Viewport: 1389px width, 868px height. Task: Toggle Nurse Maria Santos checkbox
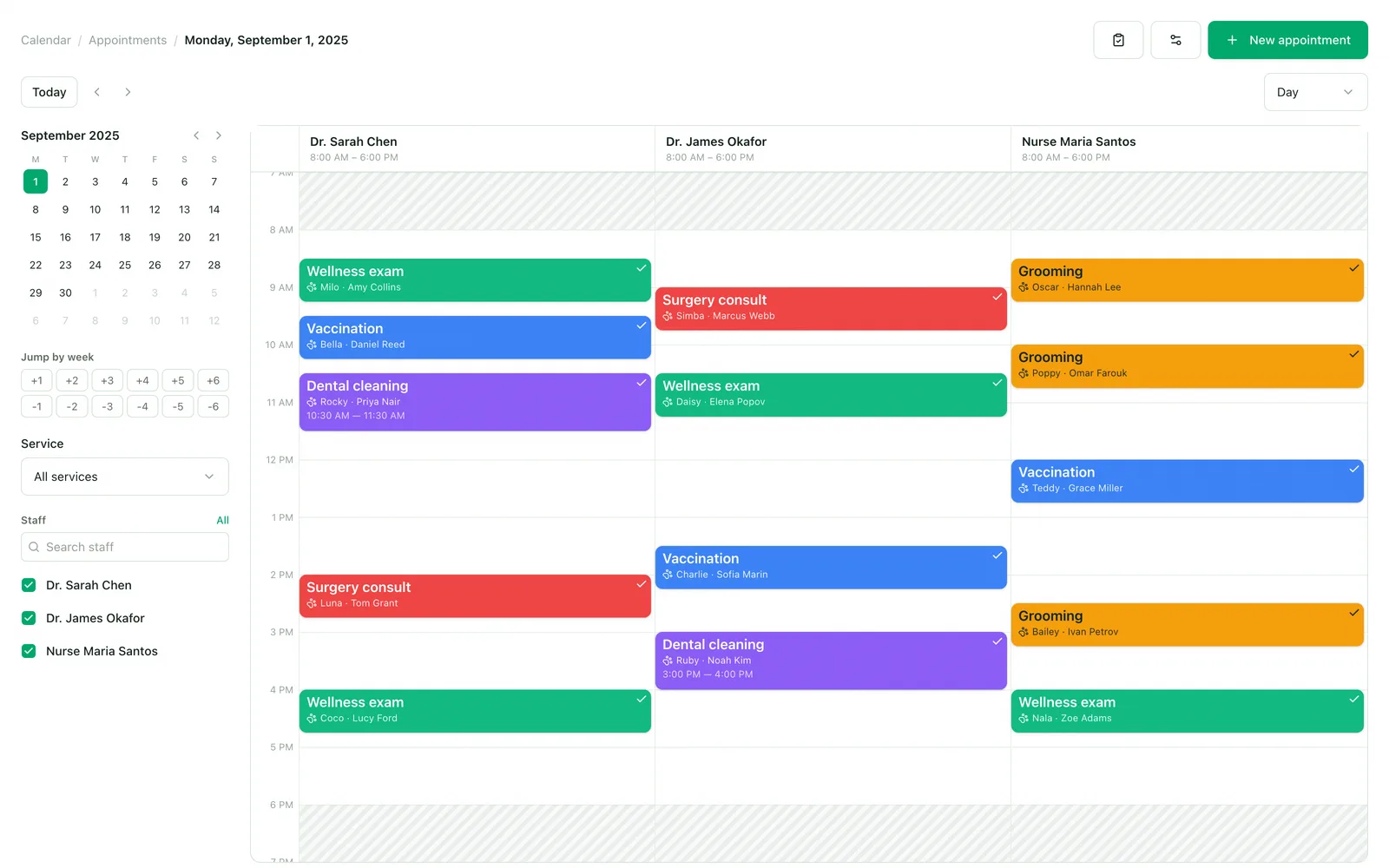click(x=29, y=651)
